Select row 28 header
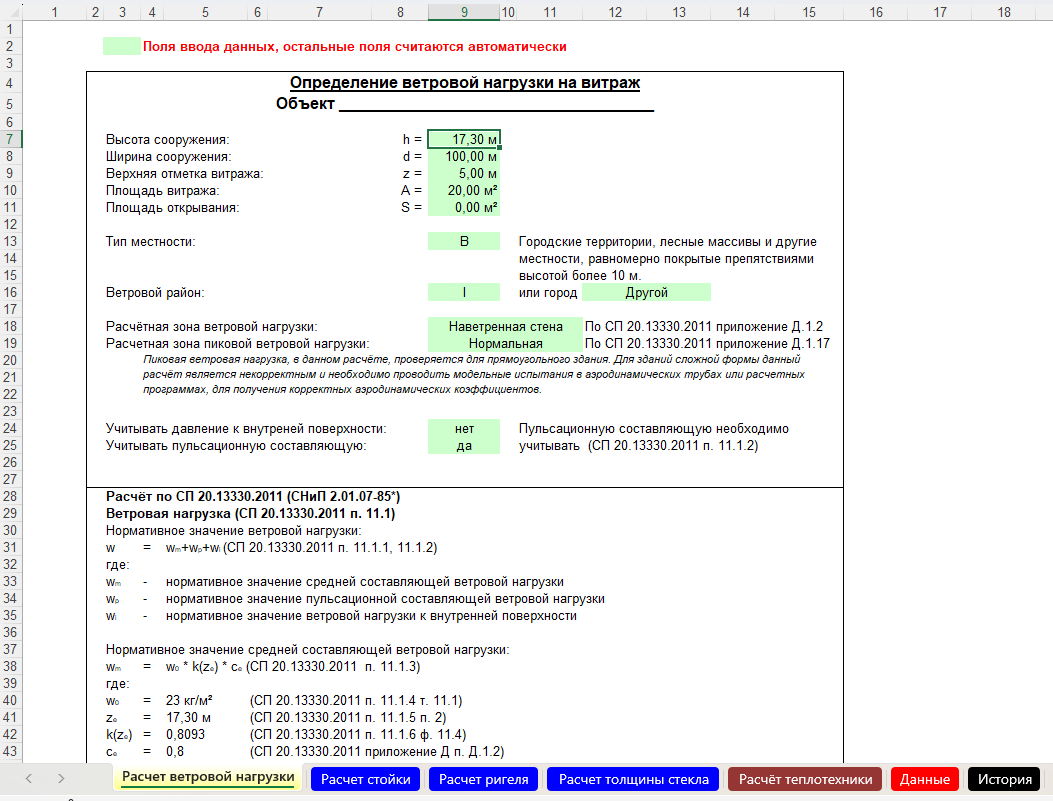The image size is (1053, 801). (x=10, y=496)
